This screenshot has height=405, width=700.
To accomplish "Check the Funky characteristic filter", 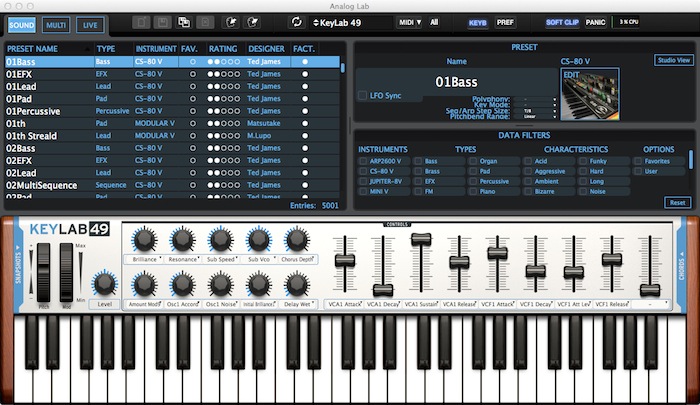I will [583, 161].
